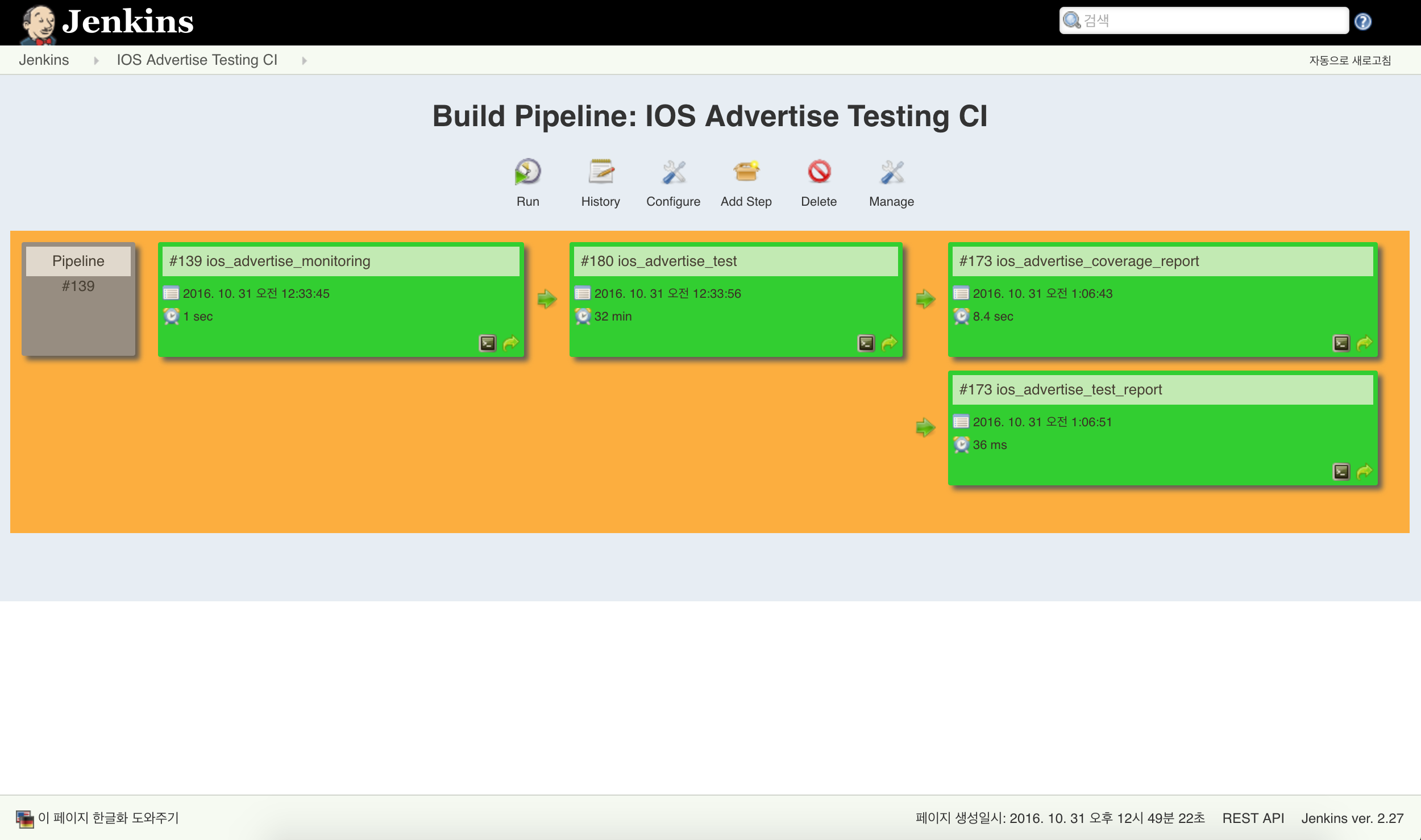Open #173 ios_advertise_test_report build title

tap(1061, 389)
